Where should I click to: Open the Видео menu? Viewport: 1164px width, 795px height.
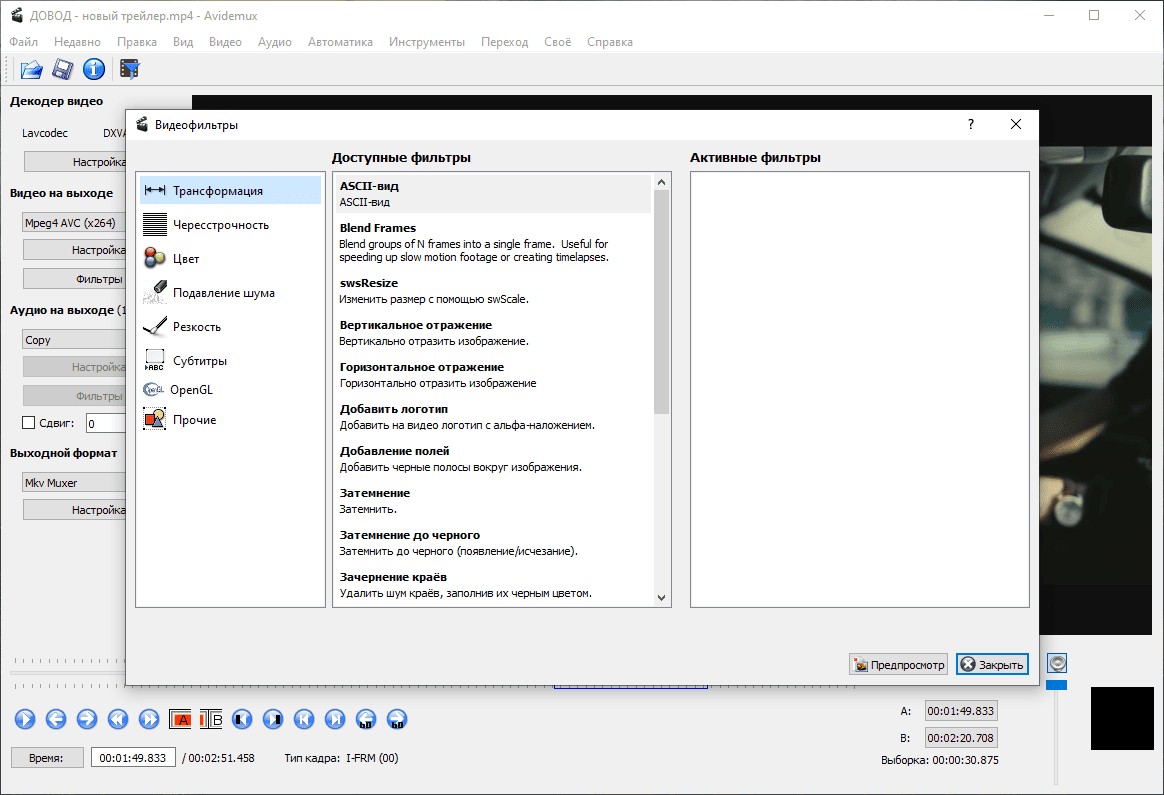[x=226, y=42]
